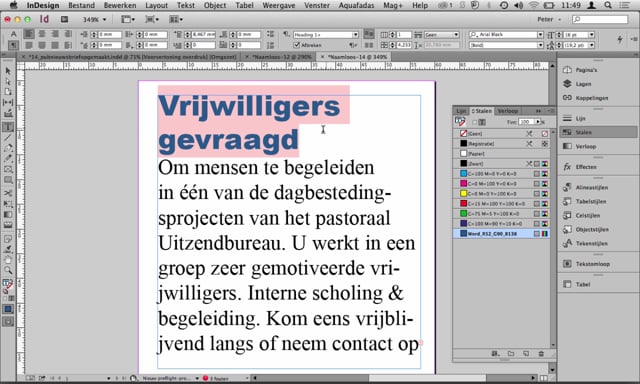
Task: Switch to the Lijn panel tab
Action: (461, 111)
